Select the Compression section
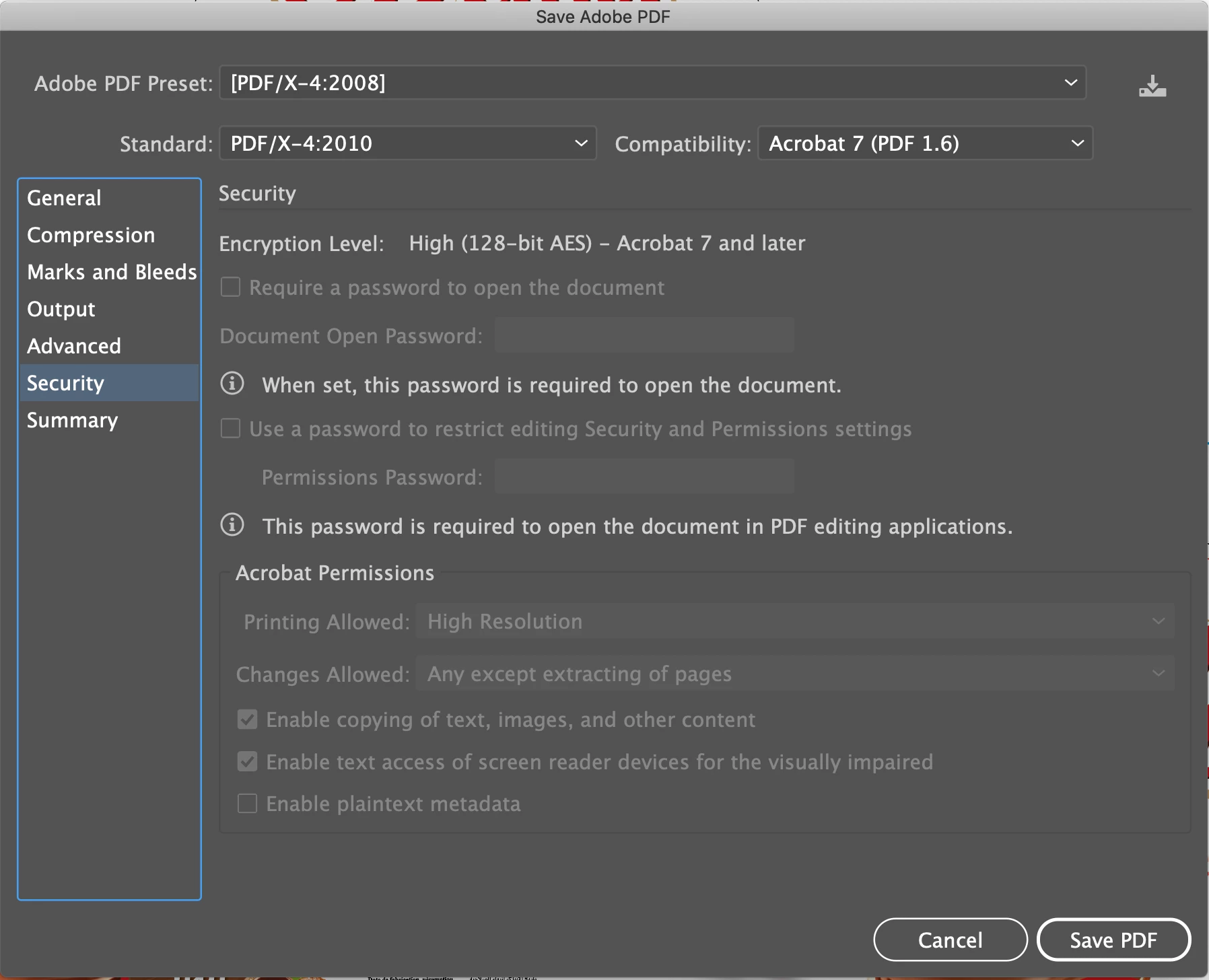Image resolution: width=1209 pixels, height=980 pixels. 110,235
